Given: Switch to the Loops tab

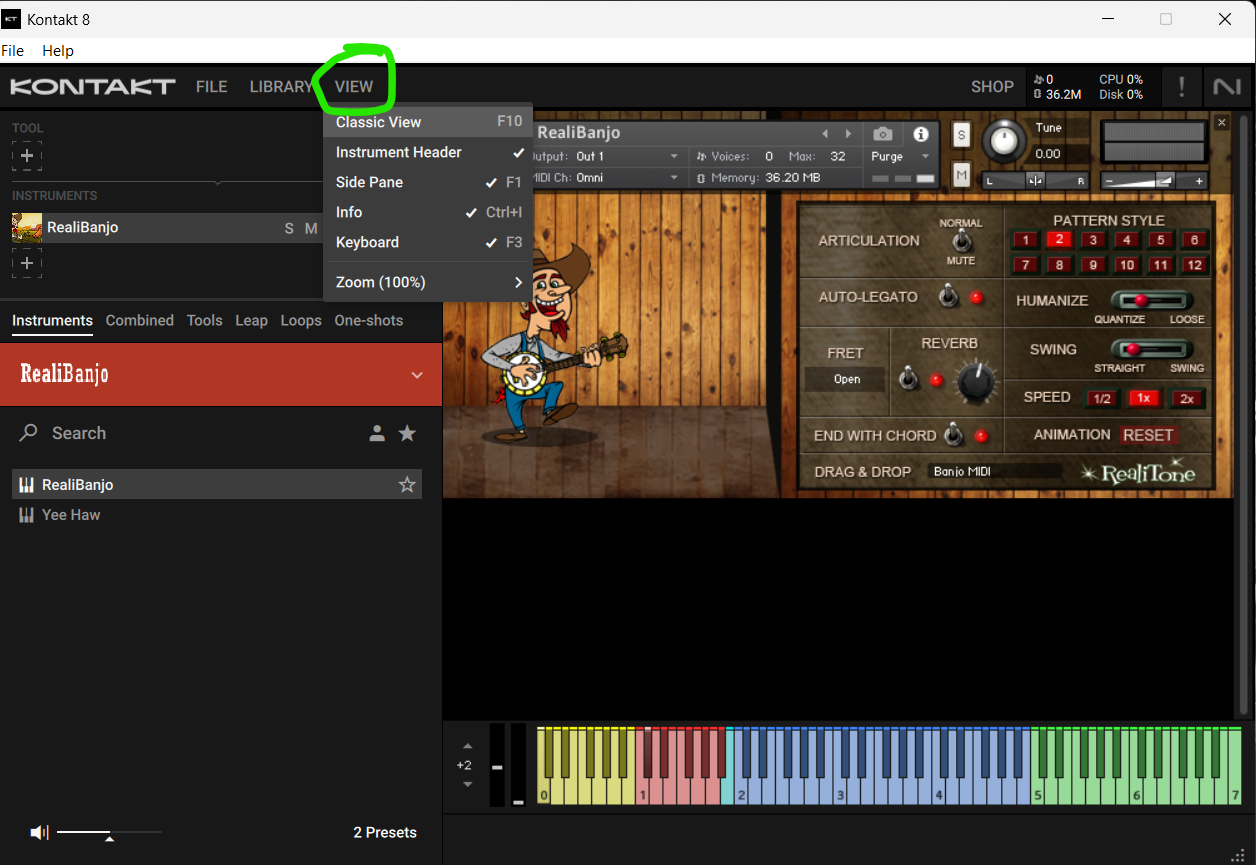Looking at the screenshot, I should point(301,321).
